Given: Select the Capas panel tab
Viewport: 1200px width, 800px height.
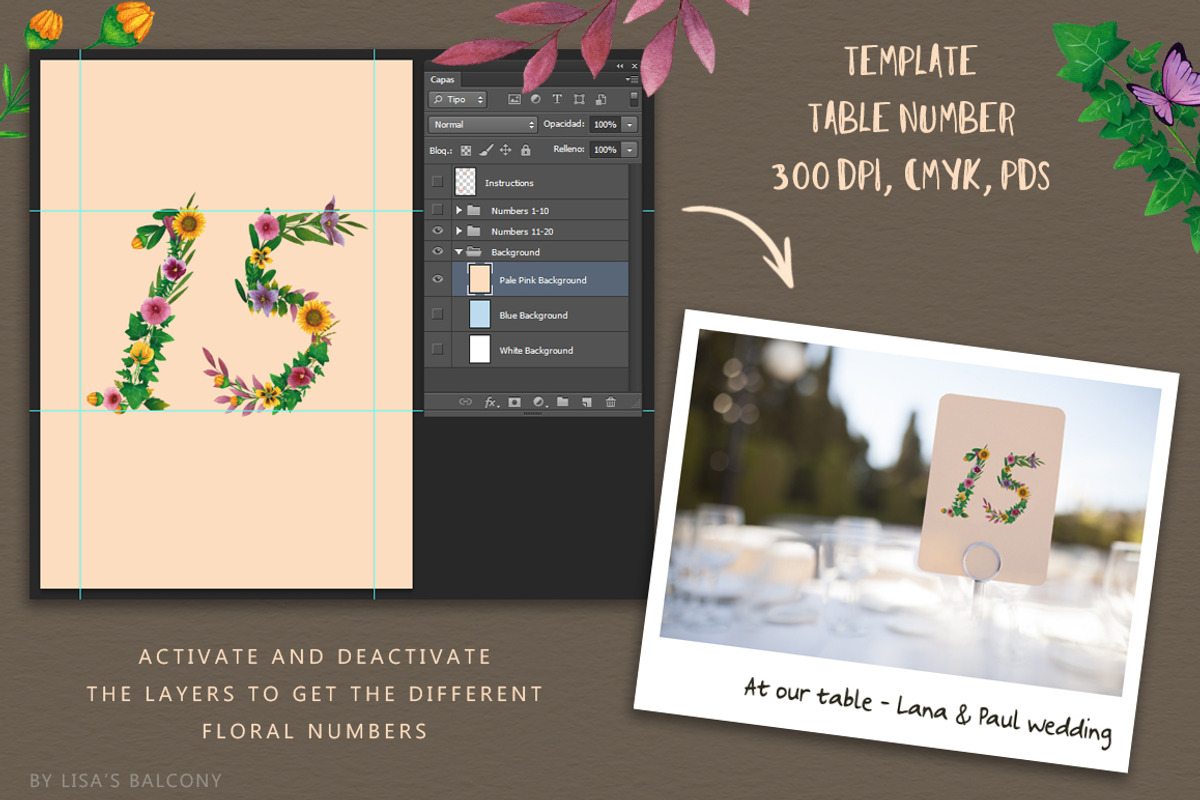Looking at the screenshot, I should 442,79.
